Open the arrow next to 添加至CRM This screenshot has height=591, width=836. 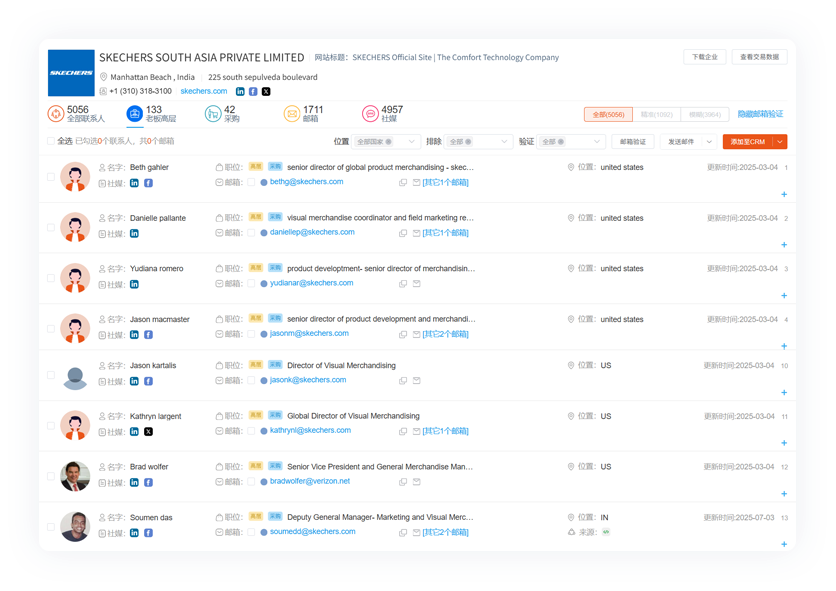780,142
